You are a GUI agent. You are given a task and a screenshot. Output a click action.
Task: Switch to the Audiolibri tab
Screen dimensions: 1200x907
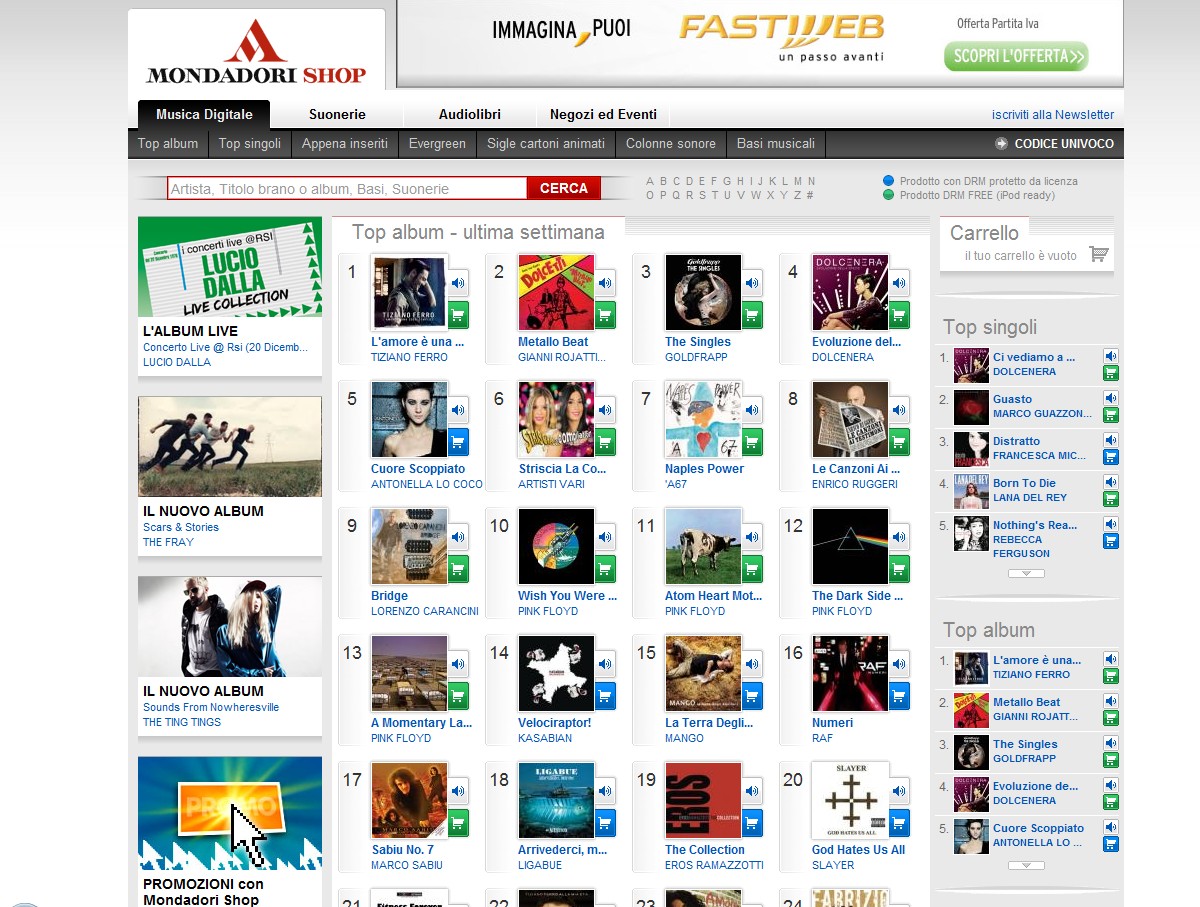(x=470, y=114)
